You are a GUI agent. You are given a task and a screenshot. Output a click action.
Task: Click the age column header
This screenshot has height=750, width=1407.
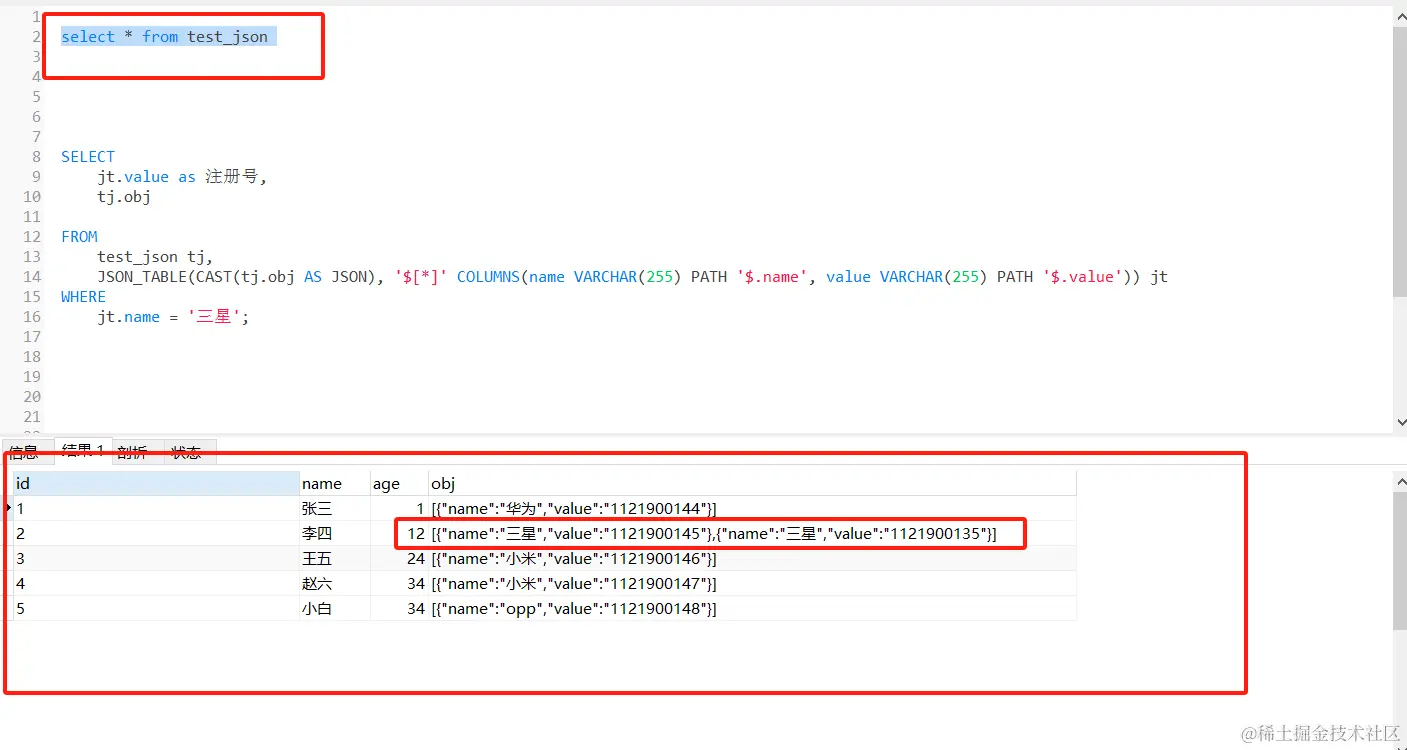point(399,484)
